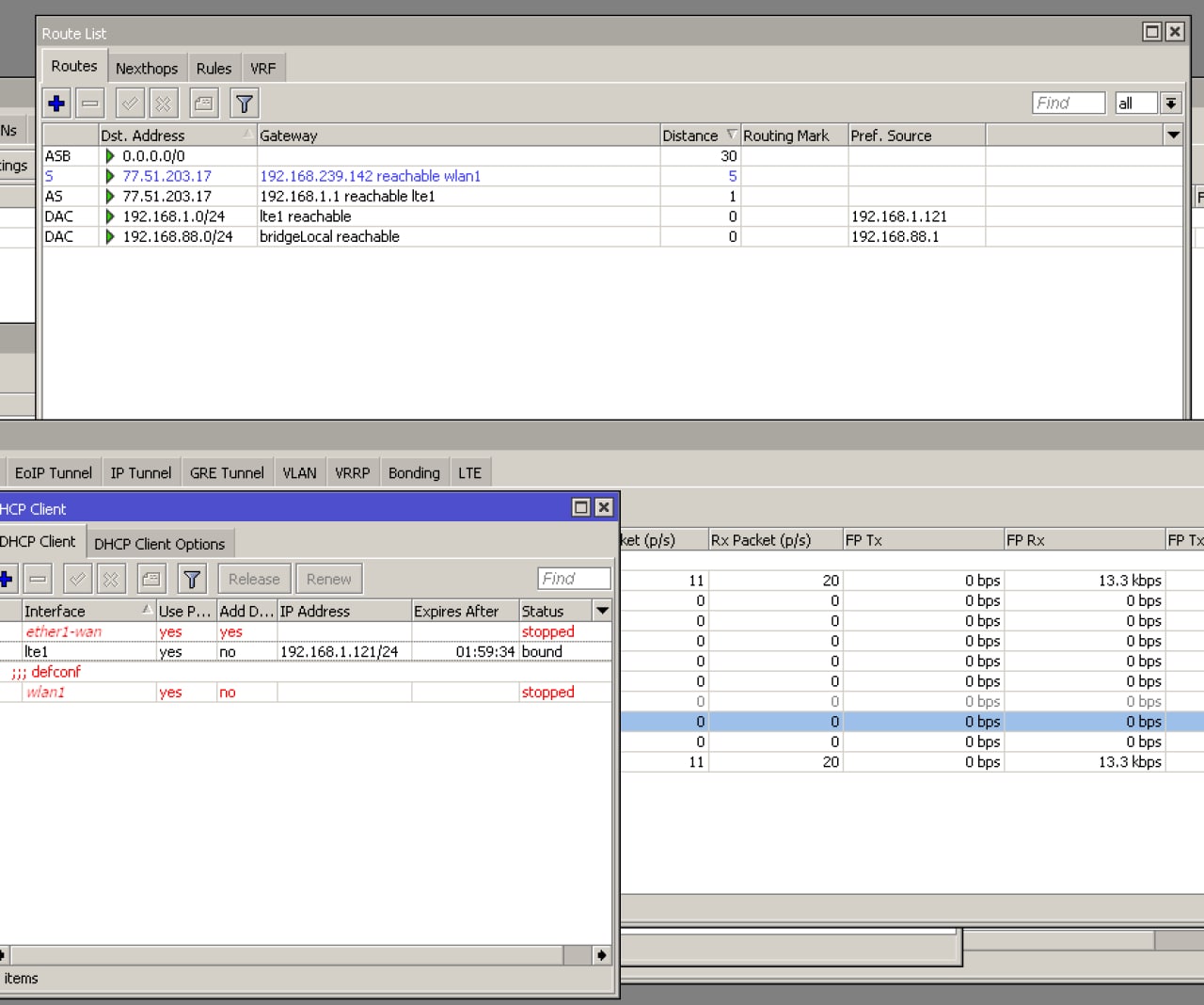Switch to DHCP Client Options tab
Image resolution: width=1204 pixels, height=1005 pixels.
coord(160,544)
